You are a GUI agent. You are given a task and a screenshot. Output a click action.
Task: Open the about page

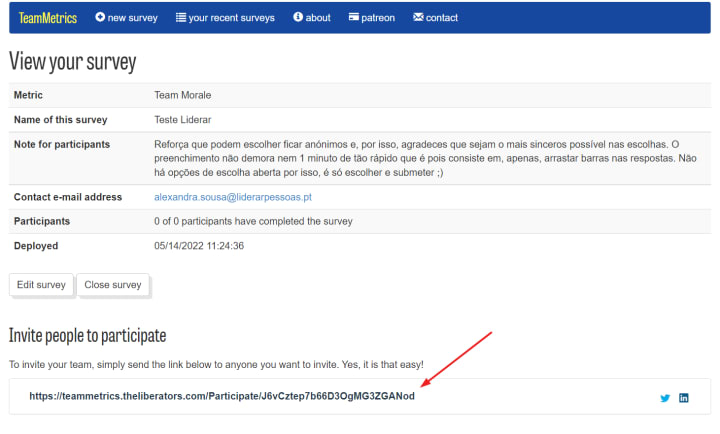pos(312,17)
